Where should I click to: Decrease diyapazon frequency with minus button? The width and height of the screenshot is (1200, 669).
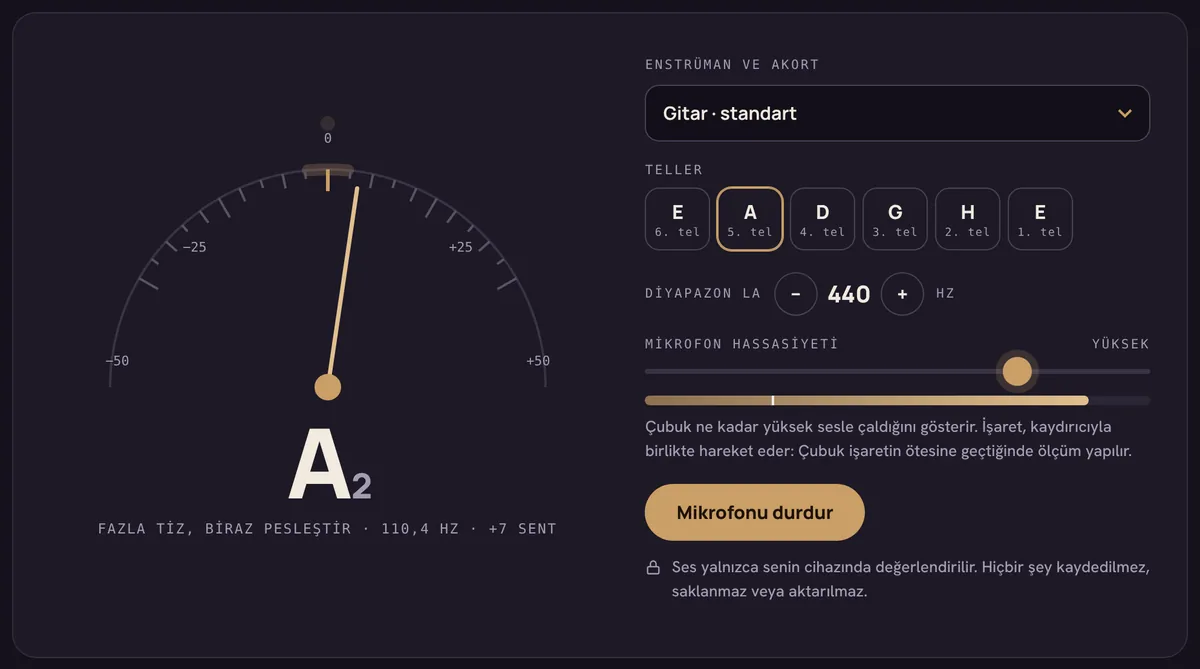coord(796,294)
